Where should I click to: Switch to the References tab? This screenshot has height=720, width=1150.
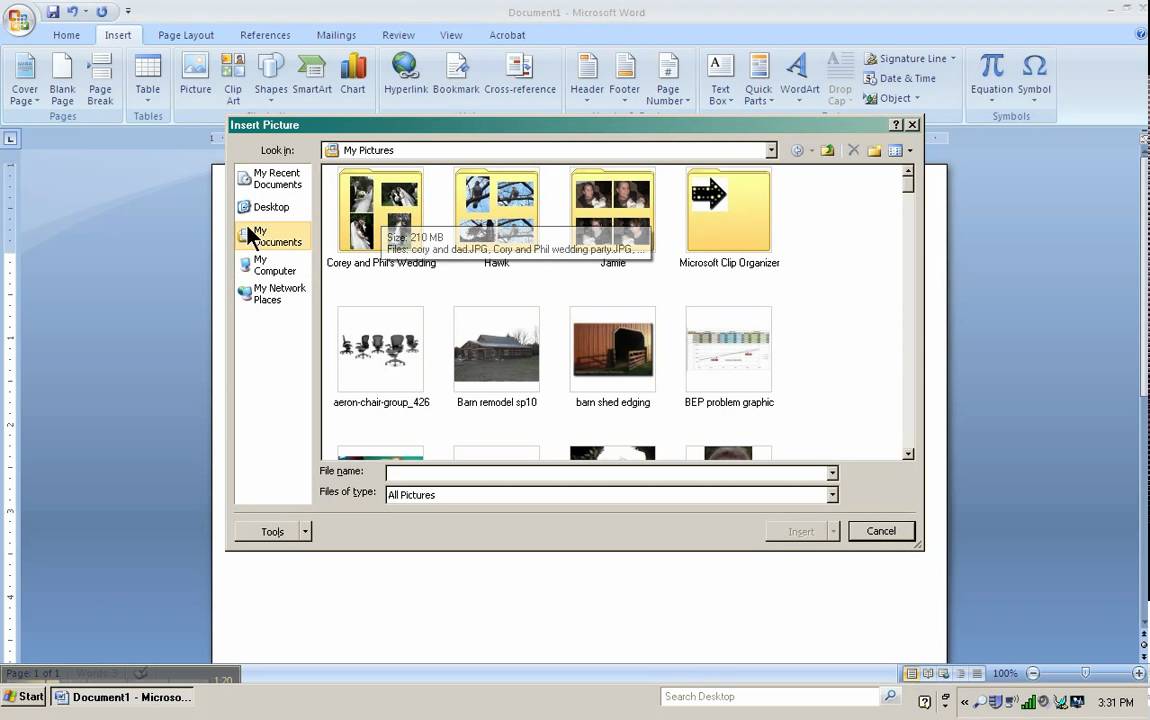click(x=265, y=35)
